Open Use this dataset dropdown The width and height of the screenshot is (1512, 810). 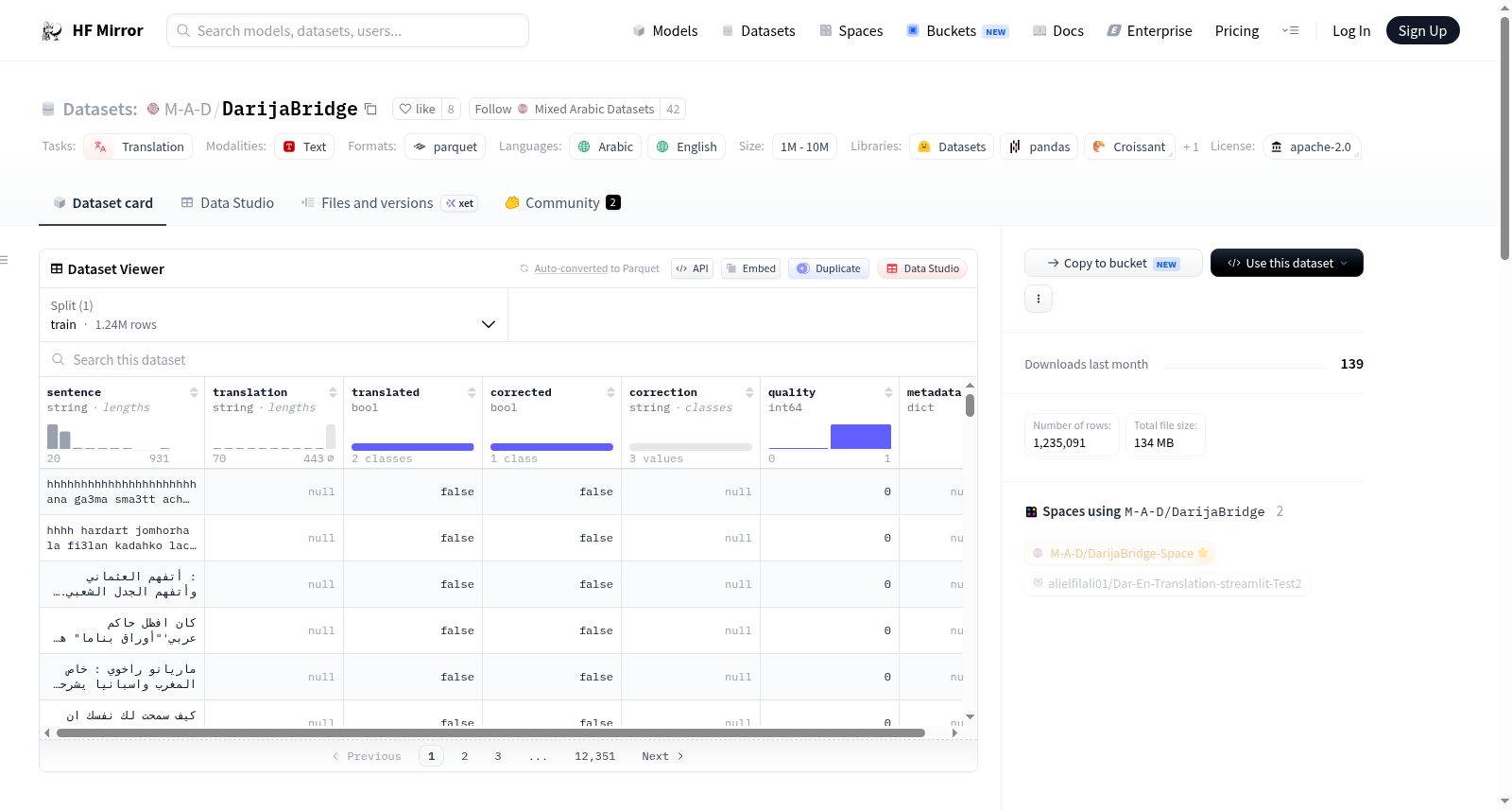pyautogui.click(x=1286, y=263)
